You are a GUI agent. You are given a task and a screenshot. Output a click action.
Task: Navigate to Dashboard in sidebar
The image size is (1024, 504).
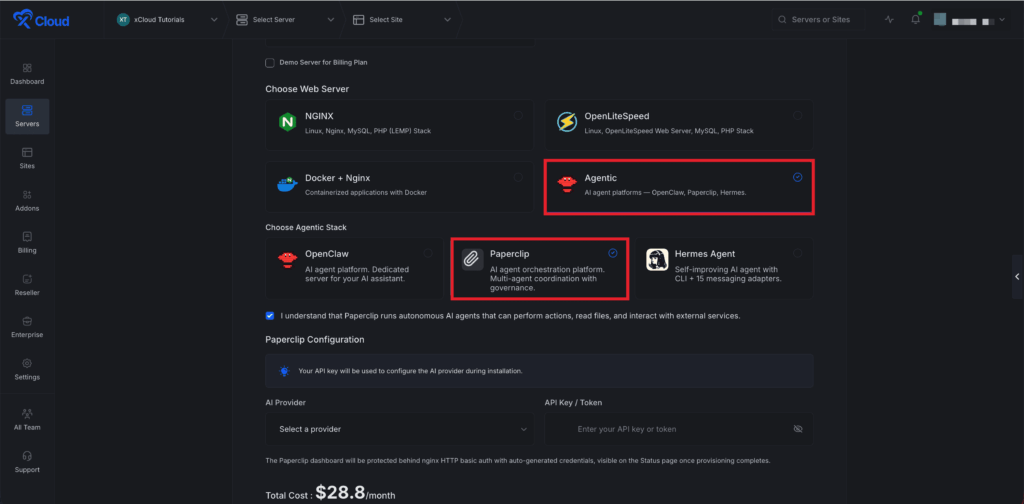[x=27, y=74]
